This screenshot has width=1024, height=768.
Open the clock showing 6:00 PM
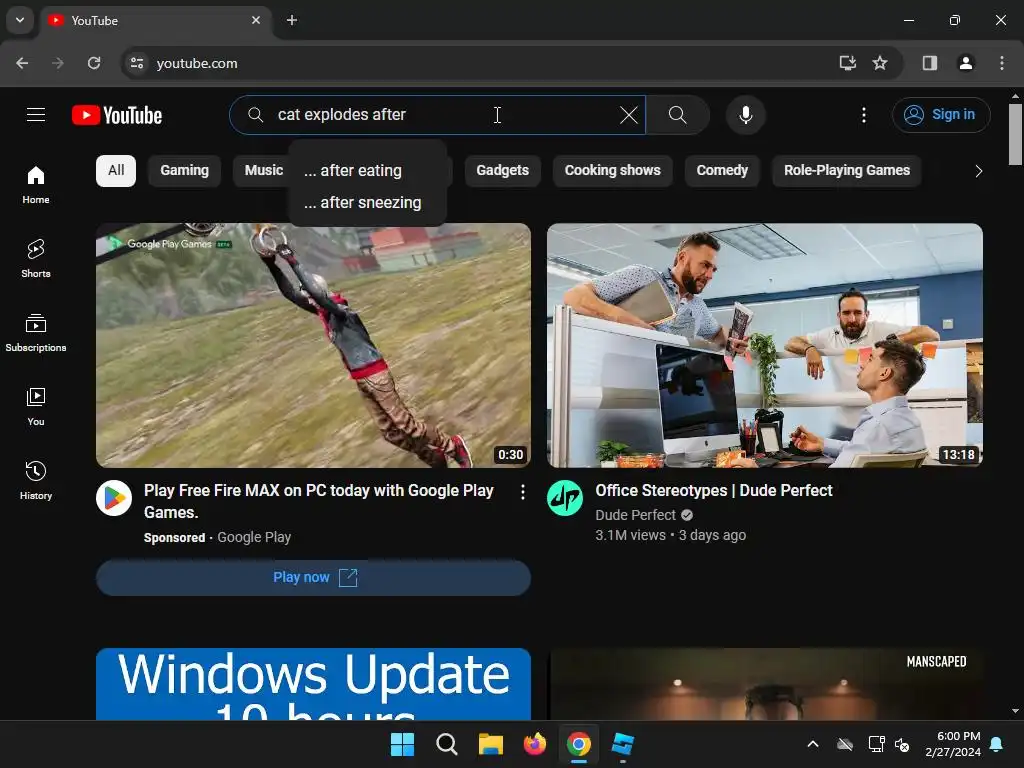[953, 744]
